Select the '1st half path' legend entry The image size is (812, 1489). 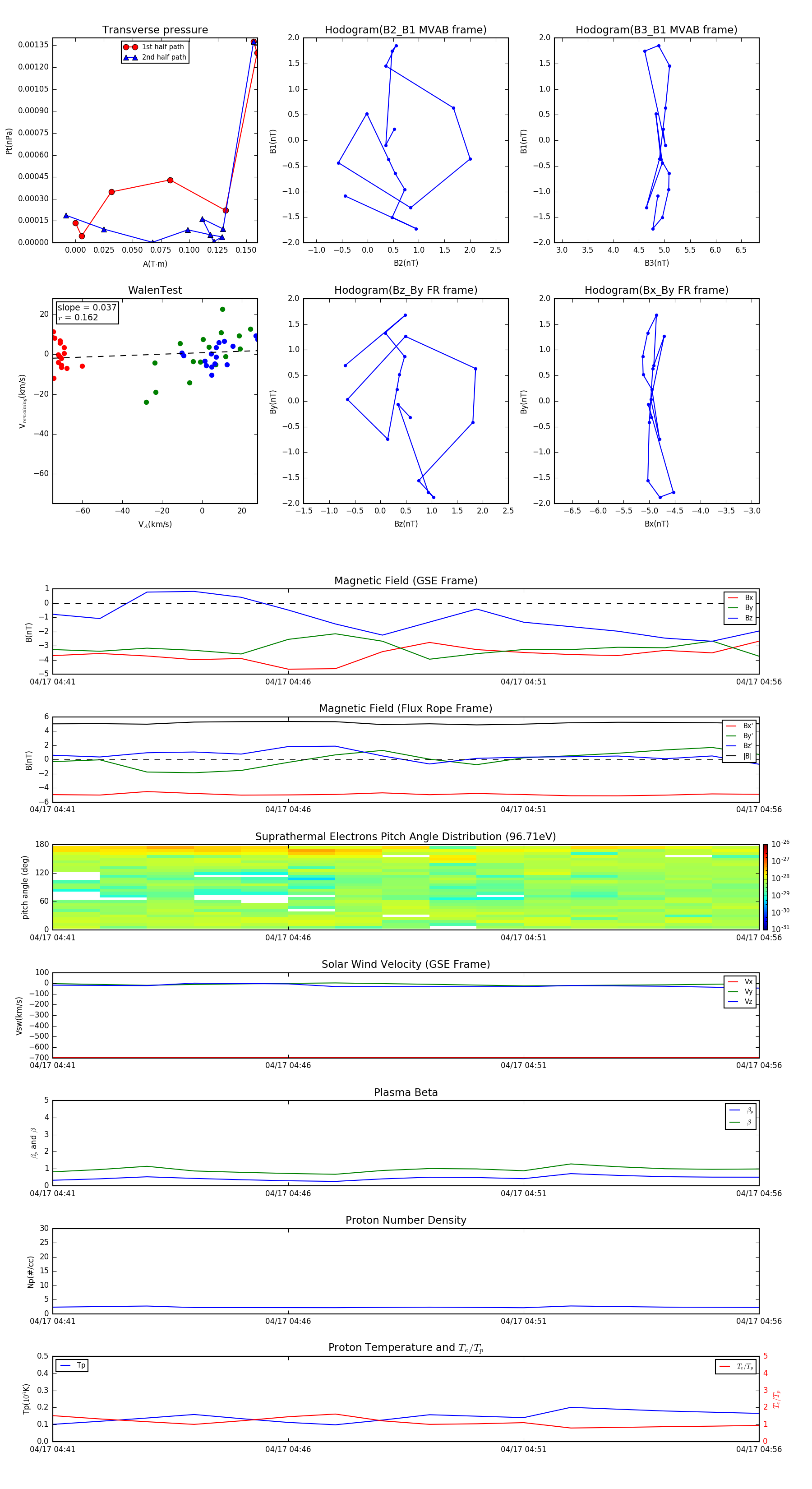154,47
